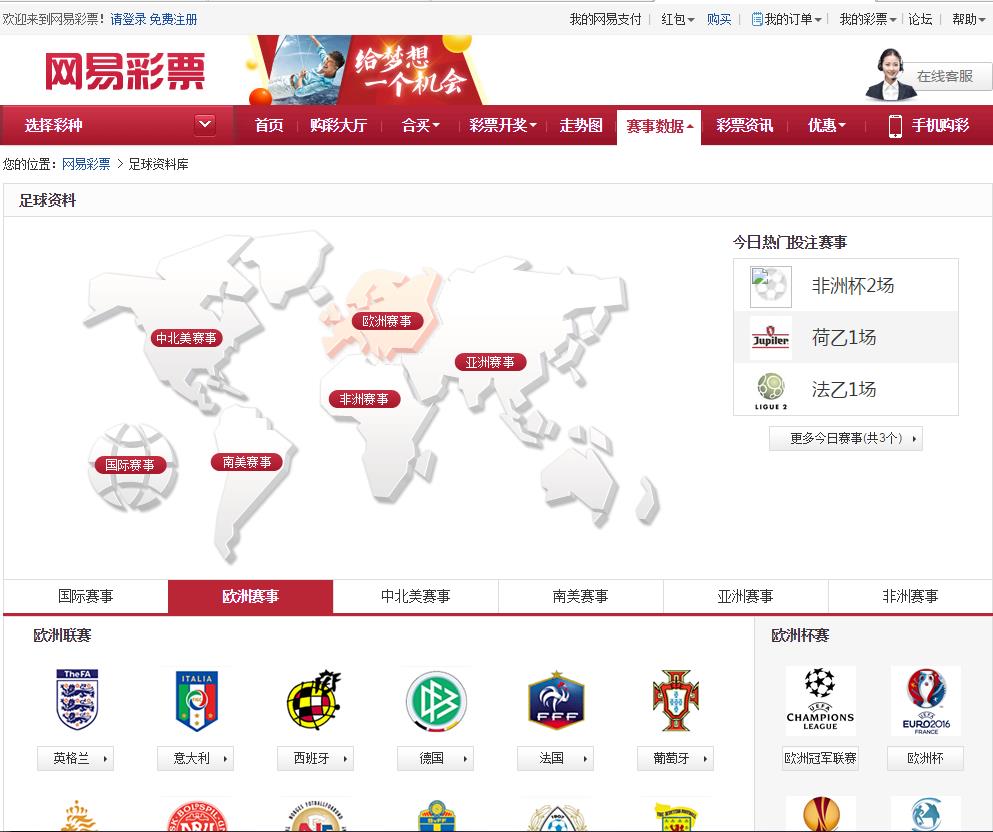Click the Portugal federation crest
The image size is (993, 832).
pyautogui.click(x=676, y=700)
